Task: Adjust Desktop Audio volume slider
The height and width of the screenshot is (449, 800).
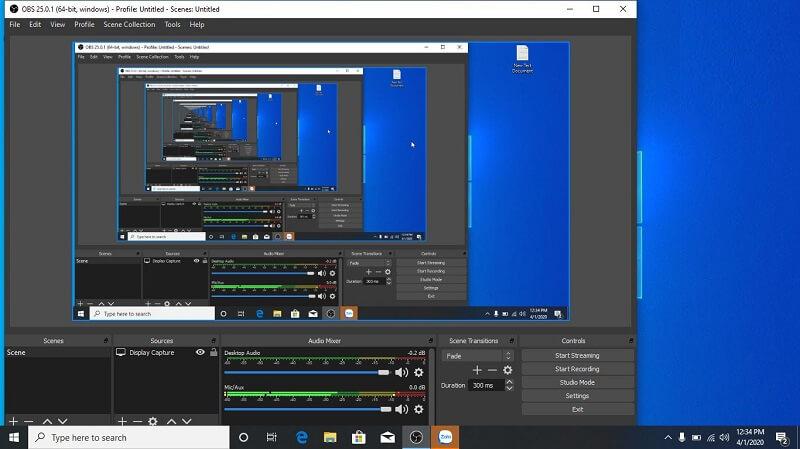Action: pos(308,372)
